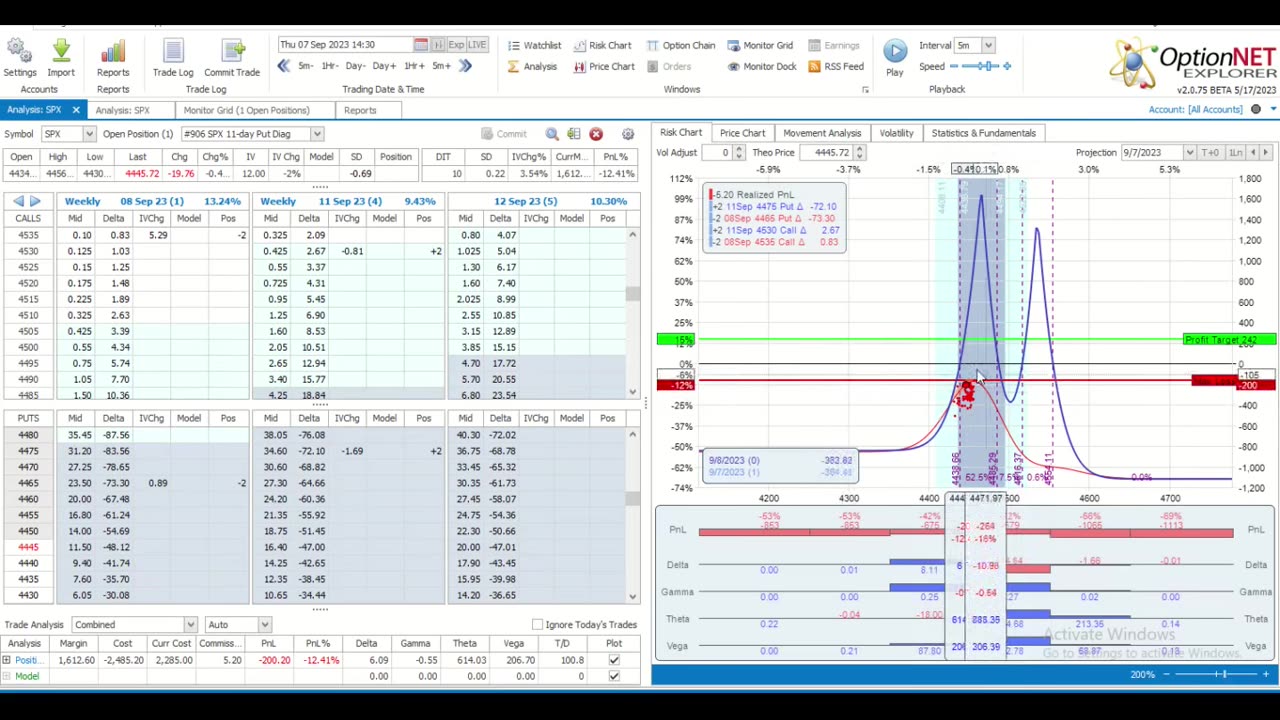Viewport: 1280px width, 720px height.
Task: Click the 1Hr- time step button
Action: tap(330, 66)
